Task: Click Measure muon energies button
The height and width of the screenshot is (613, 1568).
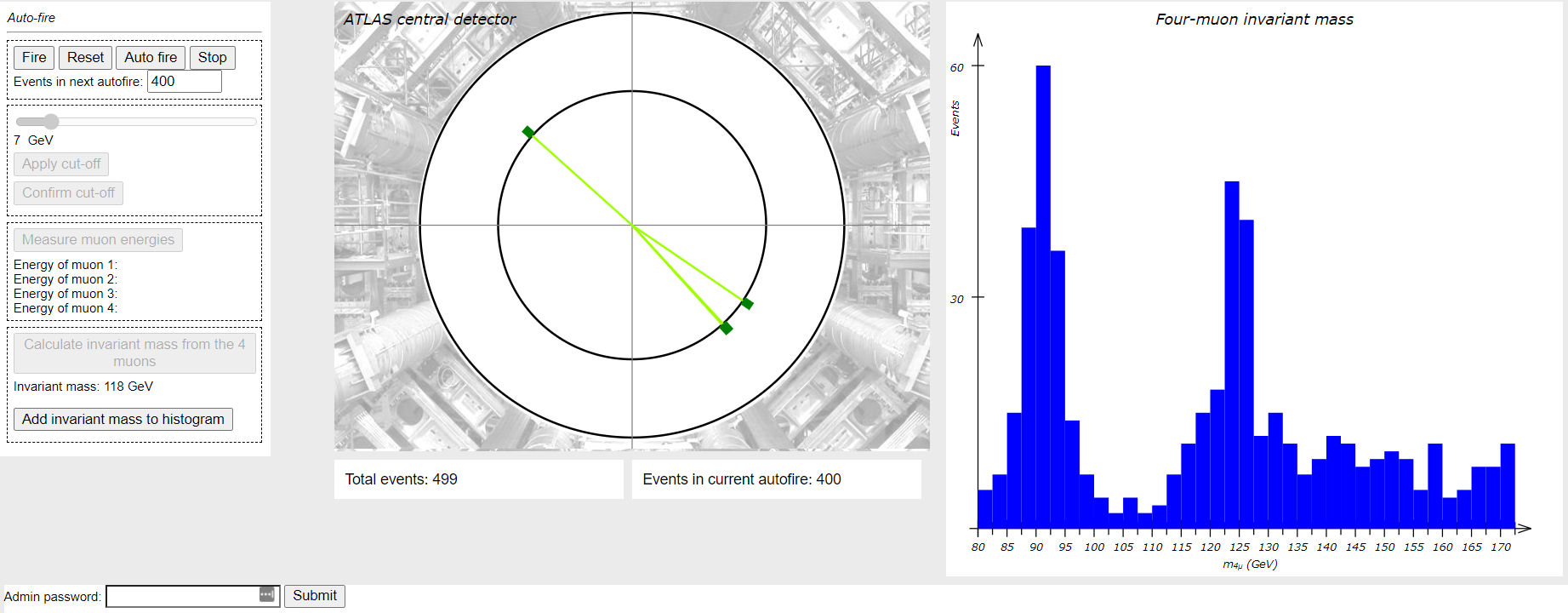Action: click(x=98, y=240)
